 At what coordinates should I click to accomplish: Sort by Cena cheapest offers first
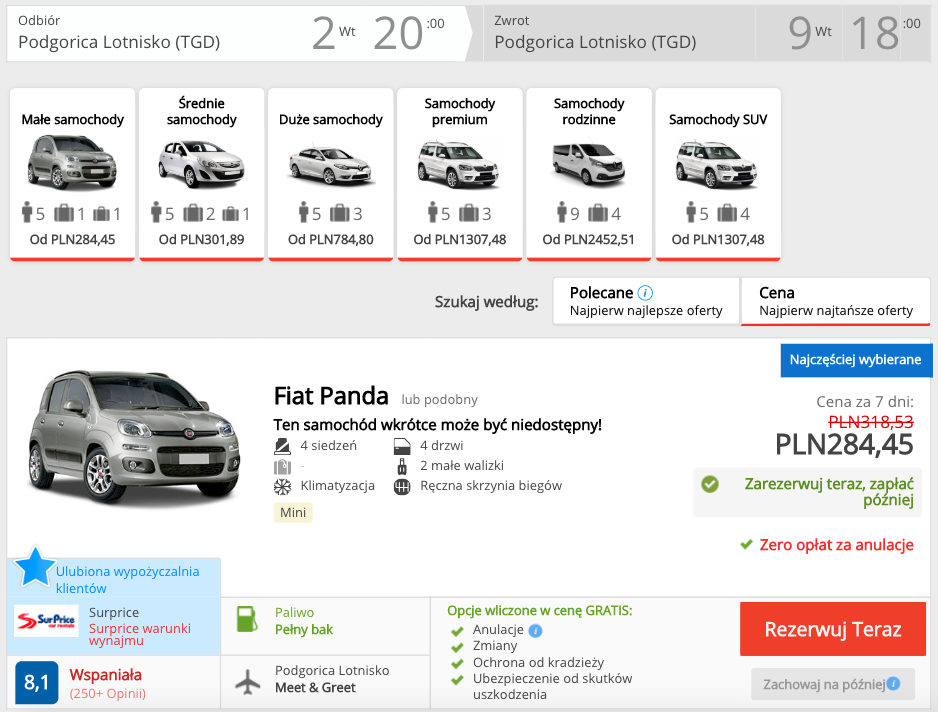836,301
